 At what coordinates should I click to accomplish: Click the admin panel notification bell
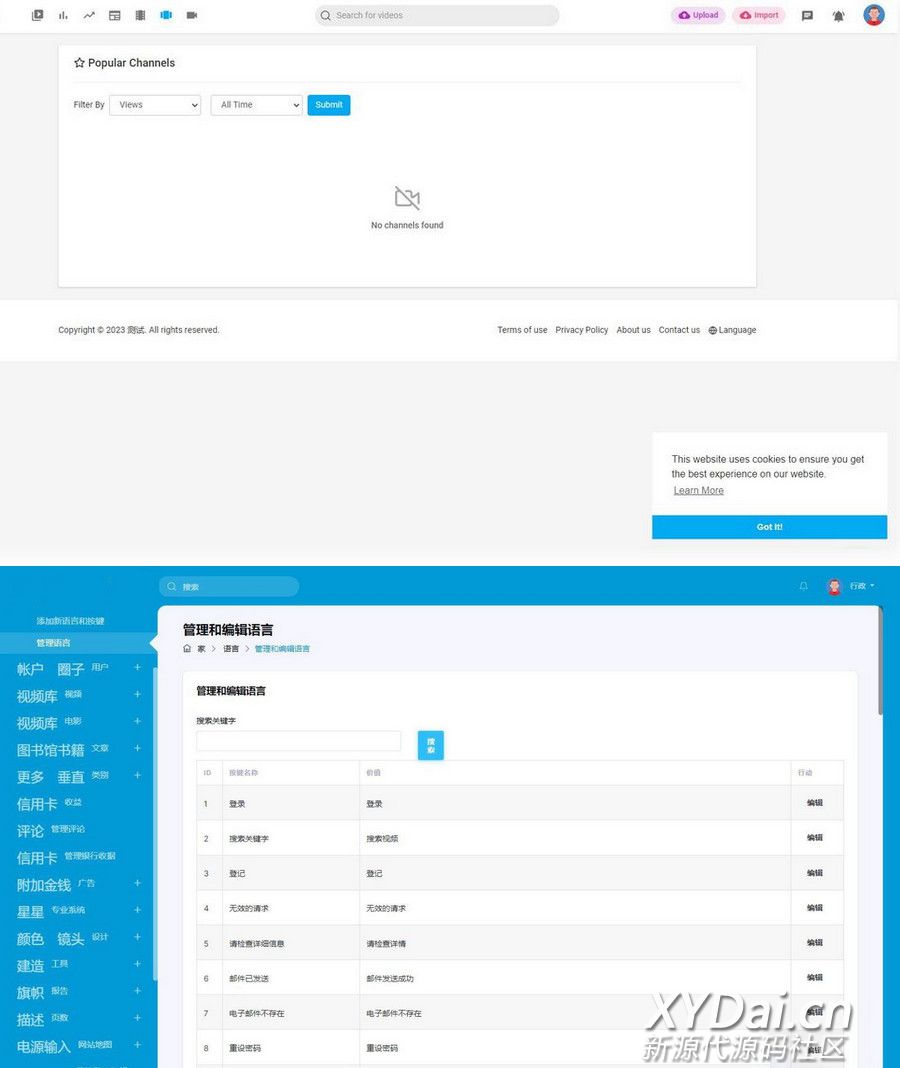tap(803, 586)
